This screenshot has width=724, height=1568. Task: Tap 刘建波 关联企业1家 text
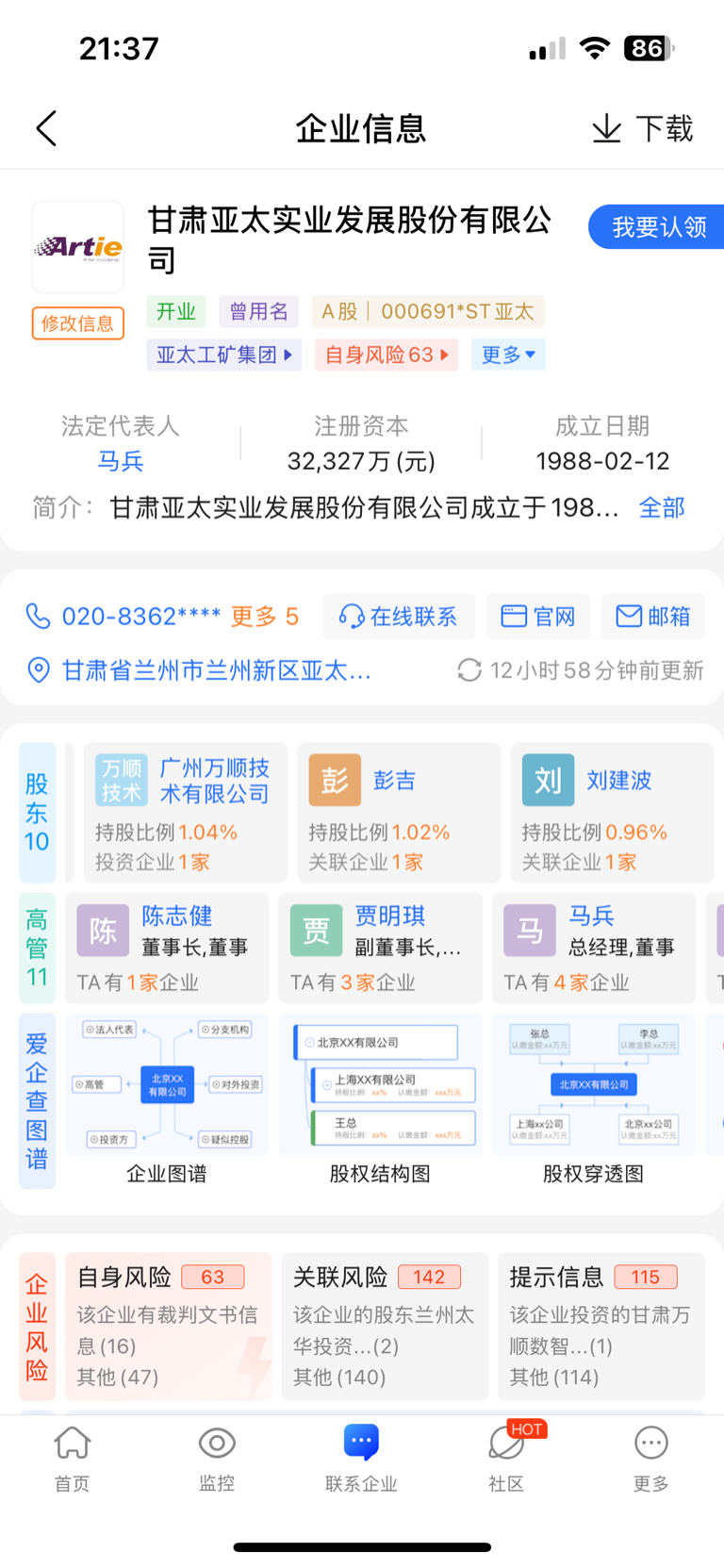[580, 862]
